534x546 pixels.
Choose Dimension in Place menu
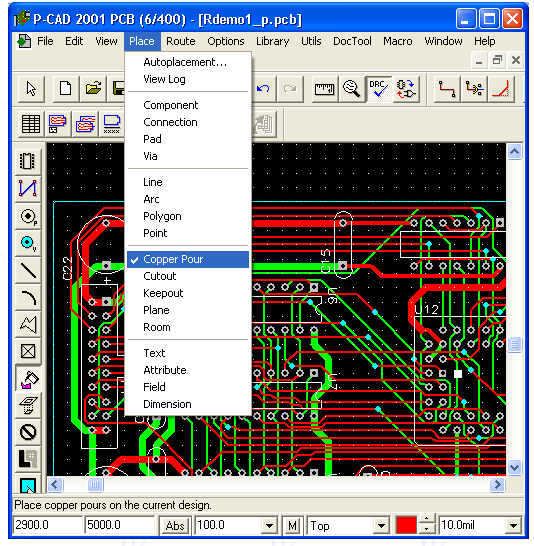click(188, 404)
